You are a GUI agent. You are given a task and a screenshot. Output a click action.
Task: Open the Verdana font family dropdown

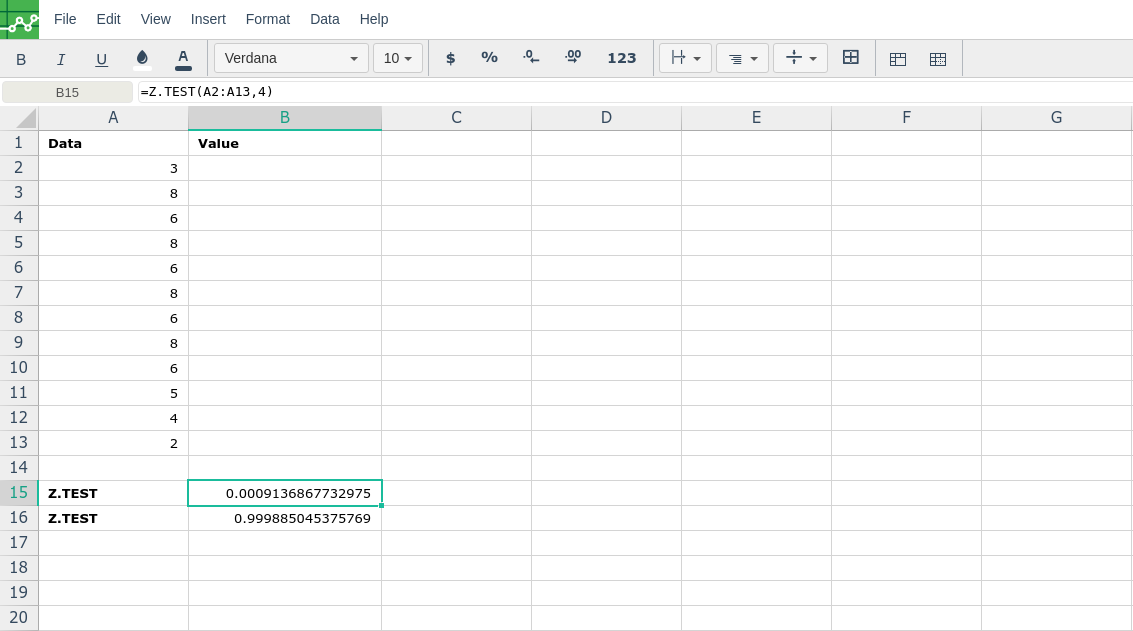click(291, 58)
